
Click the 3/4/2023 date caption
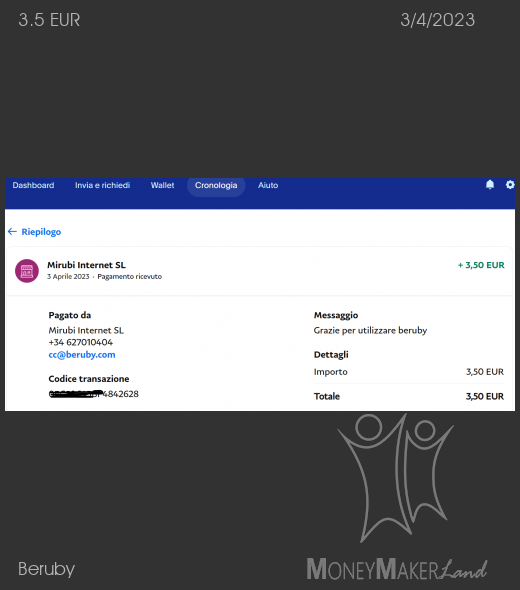pos(438,20)
